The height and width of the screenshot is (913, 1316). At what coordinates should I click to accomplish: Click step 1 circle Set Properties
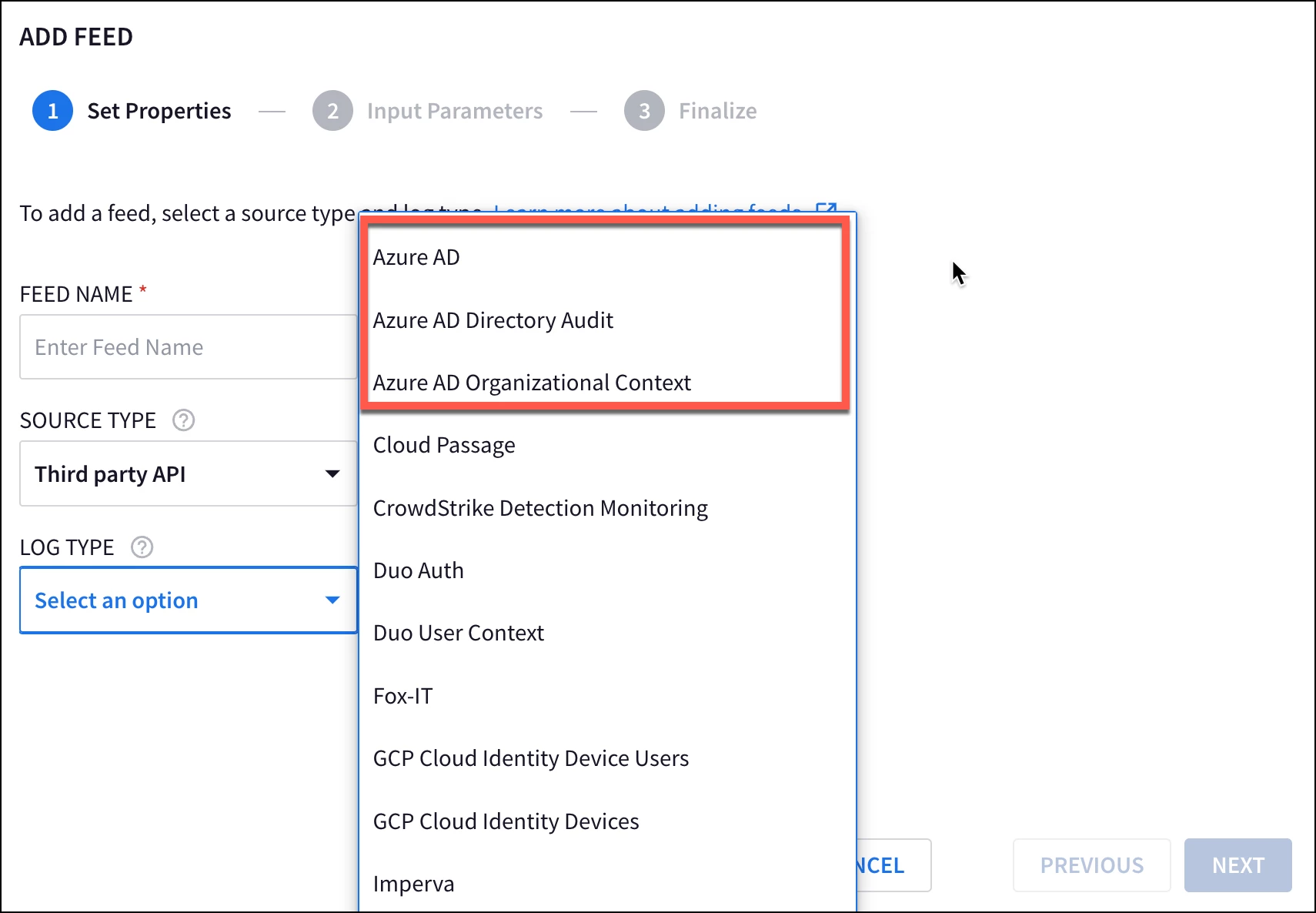click(52, 111)
